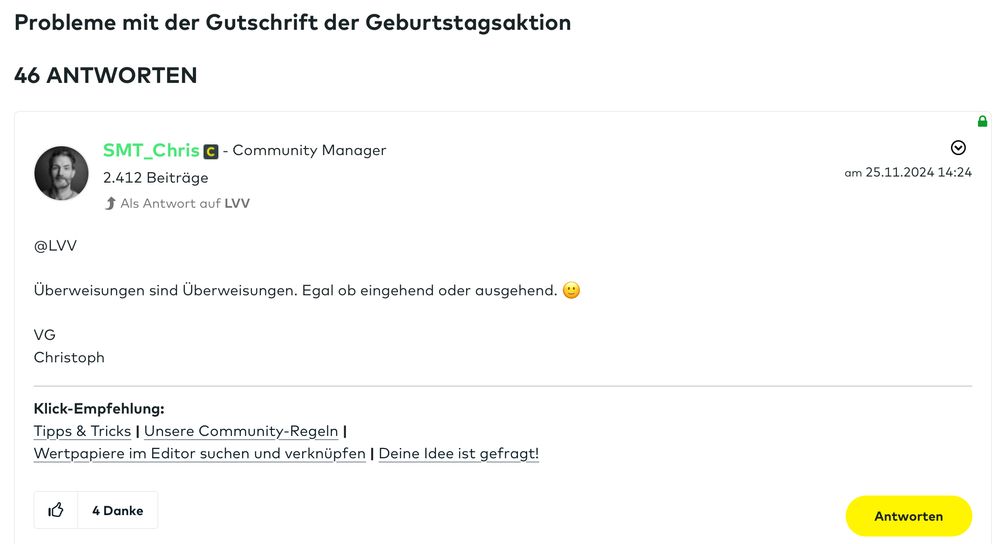Open 'Wertpapiere im Editor suchen und verknüpfen' link
Viewport: 998px width, 544px height.
200,453
